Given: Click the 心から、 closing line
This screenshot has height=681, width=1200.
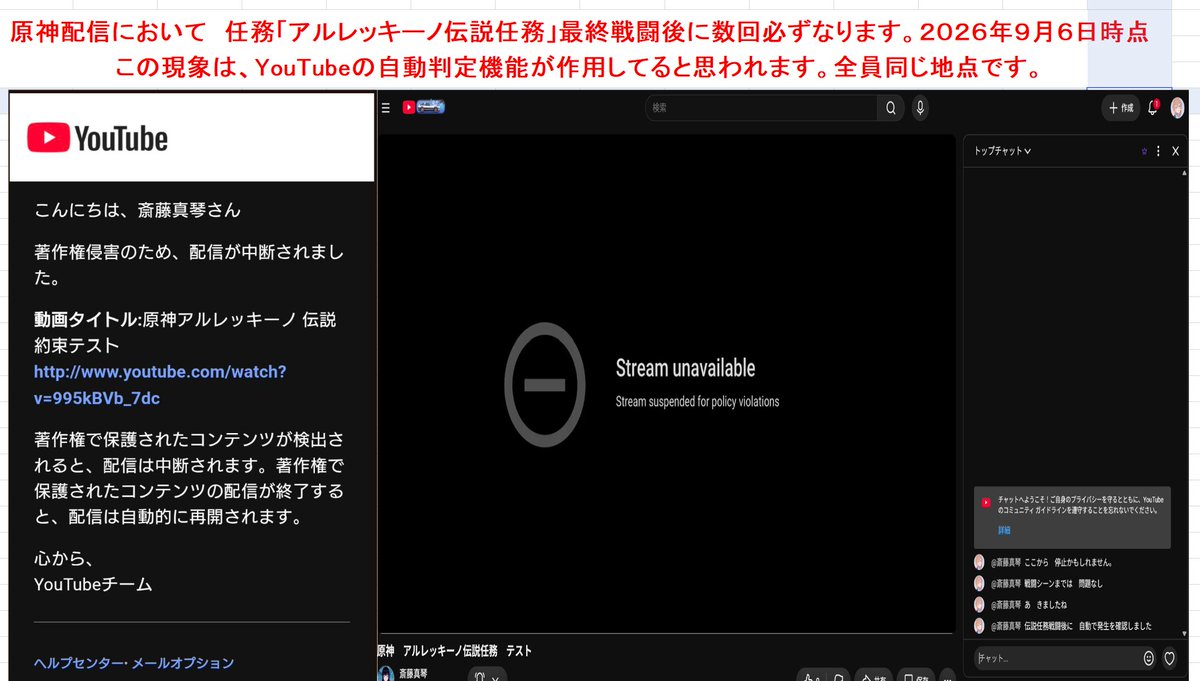Looking at the screenshot, I should click(x=63, y=559).
